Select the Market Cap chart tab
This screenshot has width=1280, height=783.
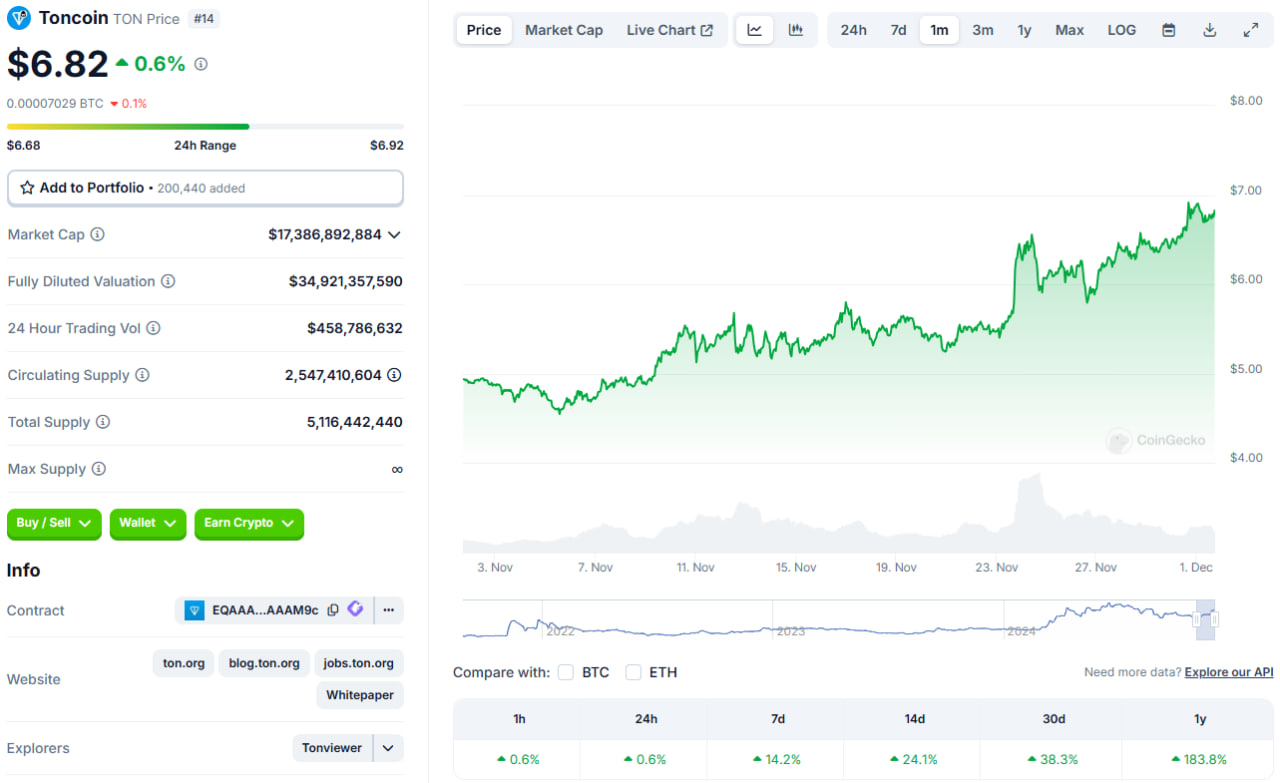pos(564,30)
